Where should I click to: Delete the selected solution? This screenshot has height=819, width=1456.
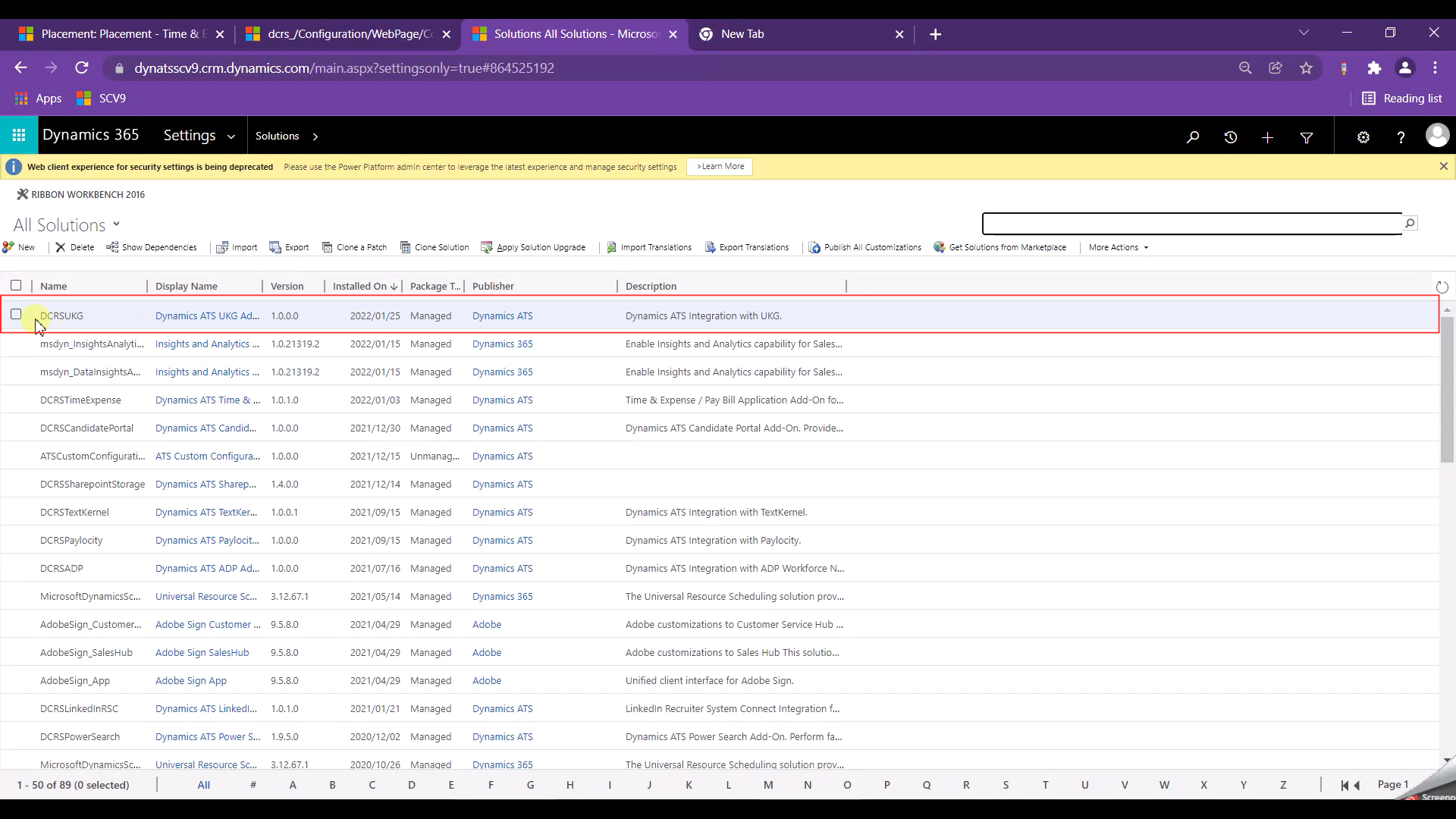[74, 247]
